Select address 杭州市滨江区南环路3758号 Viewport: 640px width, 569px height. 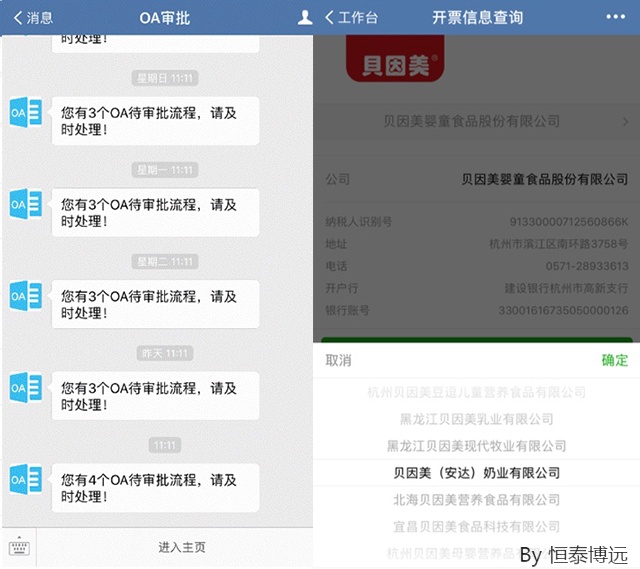tap(558, 244)
